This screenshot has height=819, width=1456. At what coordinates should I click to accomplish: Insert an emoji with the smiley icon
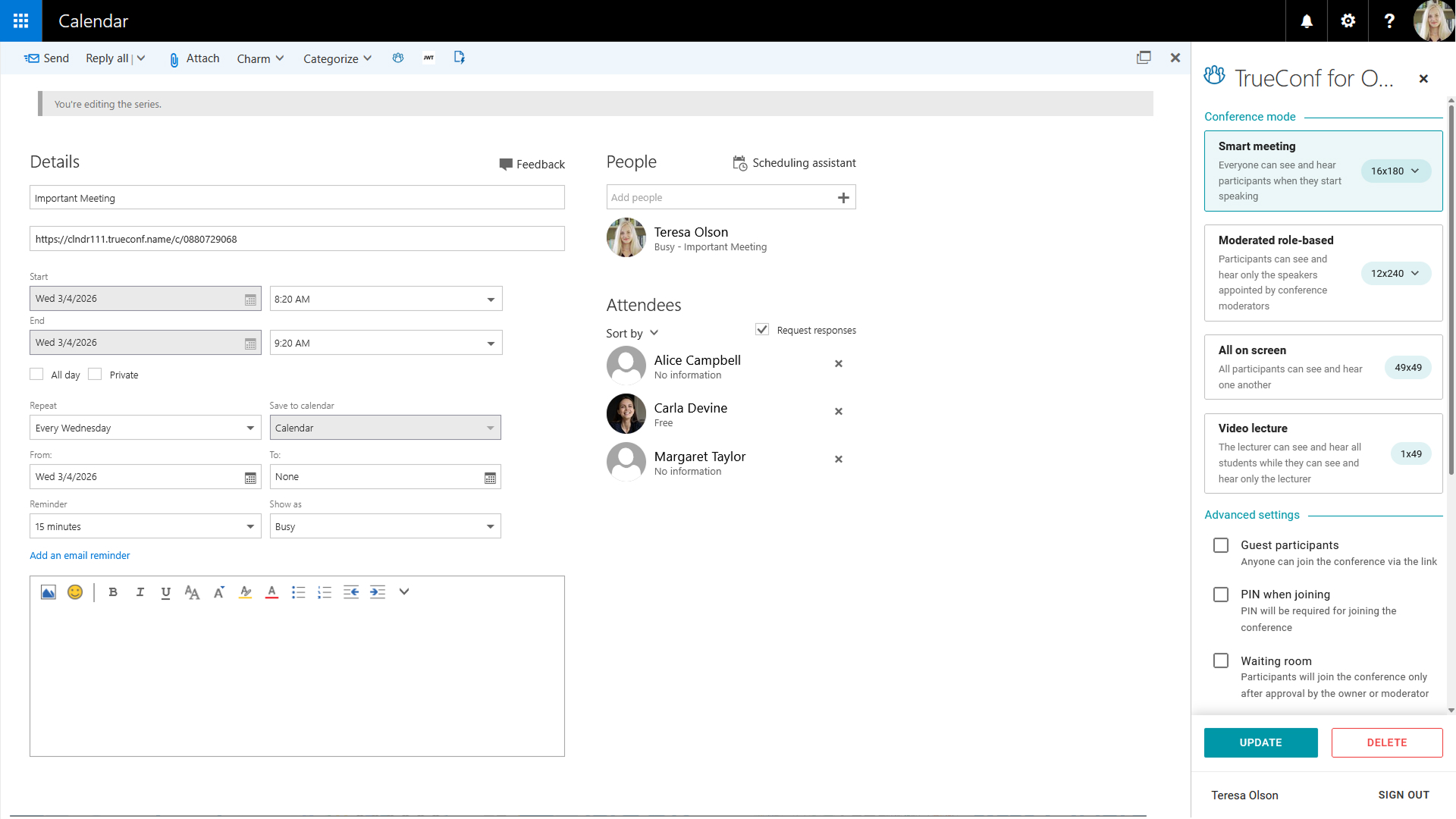[74, 592]
